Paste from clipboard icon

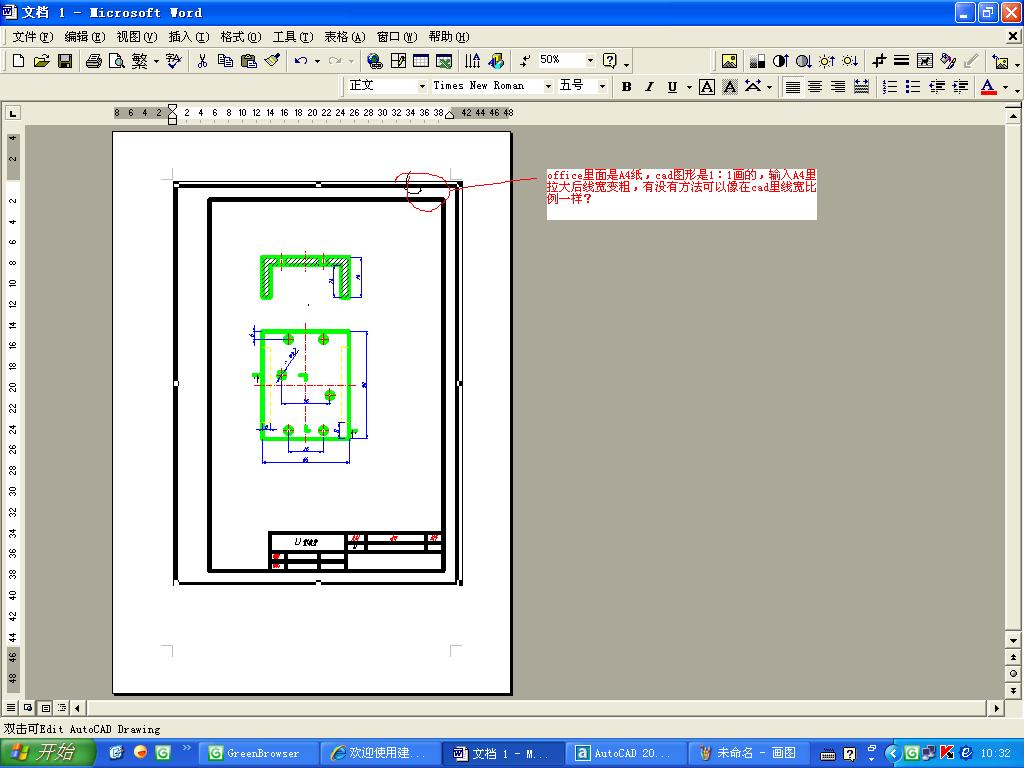249,61
